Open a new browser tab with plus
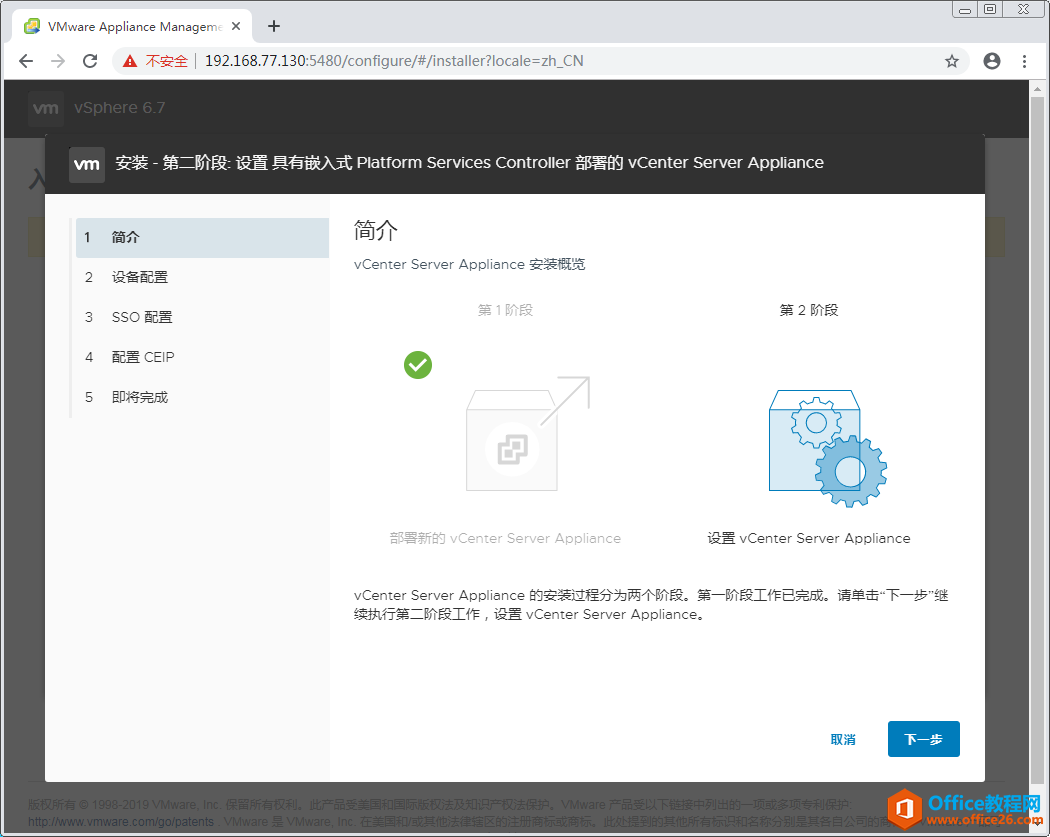Viewport: 1050px width, 837px height. pyautogui.click(x=273, y=26)
